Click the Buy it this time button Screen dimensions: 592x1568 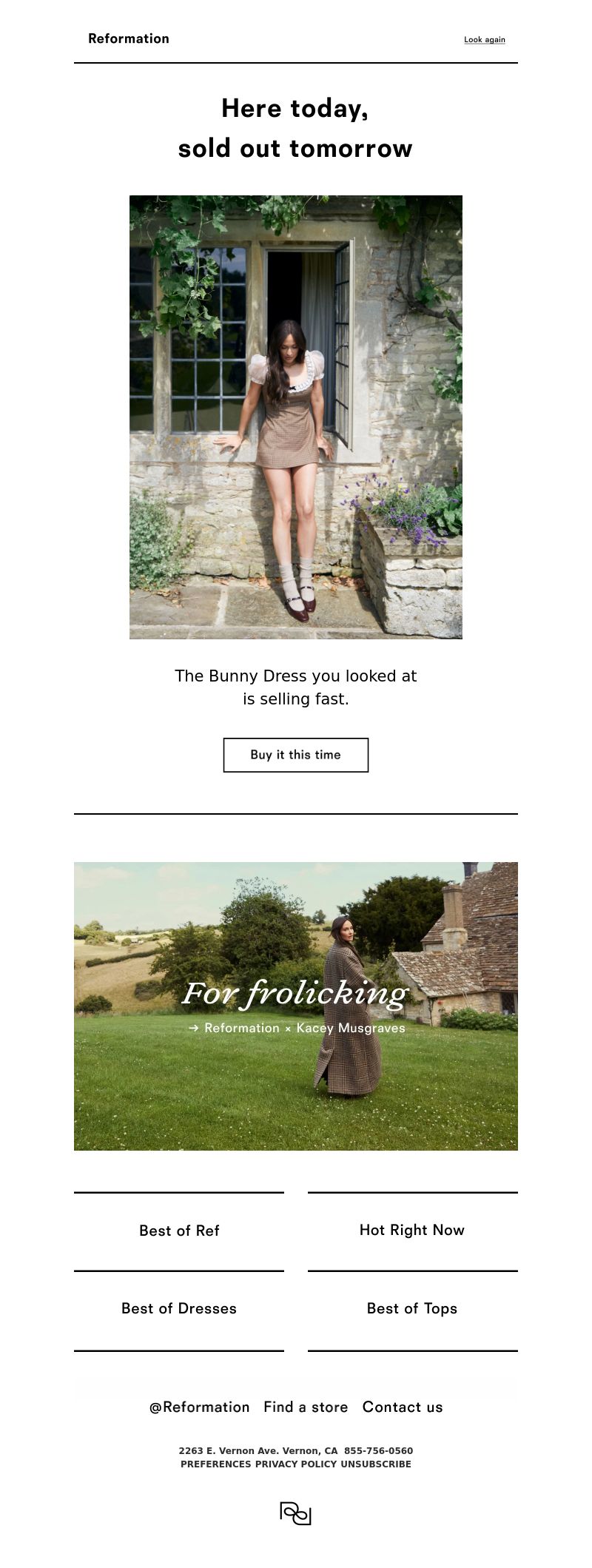coord(296,755)
